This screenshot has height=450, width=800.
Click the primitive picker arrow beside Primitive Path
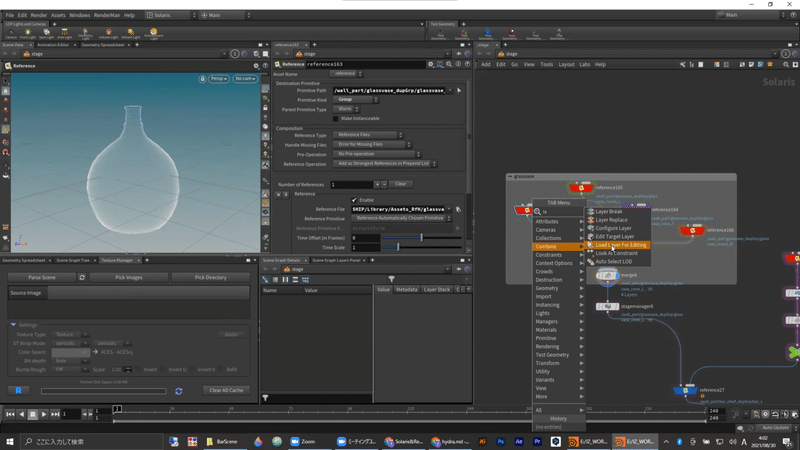point(459,90)
